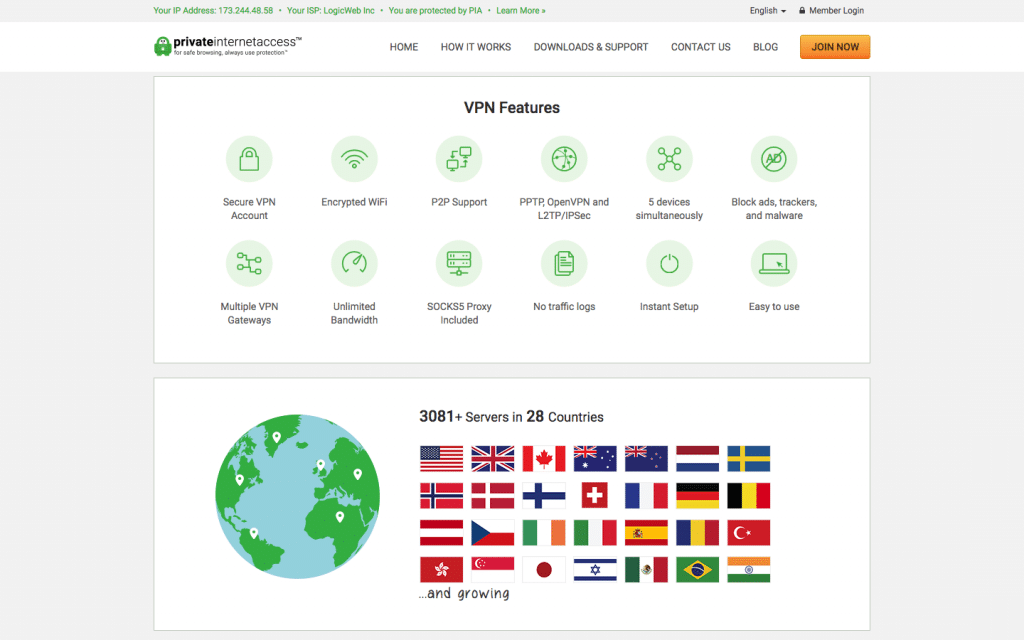This screenshot has width=1024, height=640.
Task: Click the Switzerland flag
Action: pyautogui.click(x=595, y=496)
